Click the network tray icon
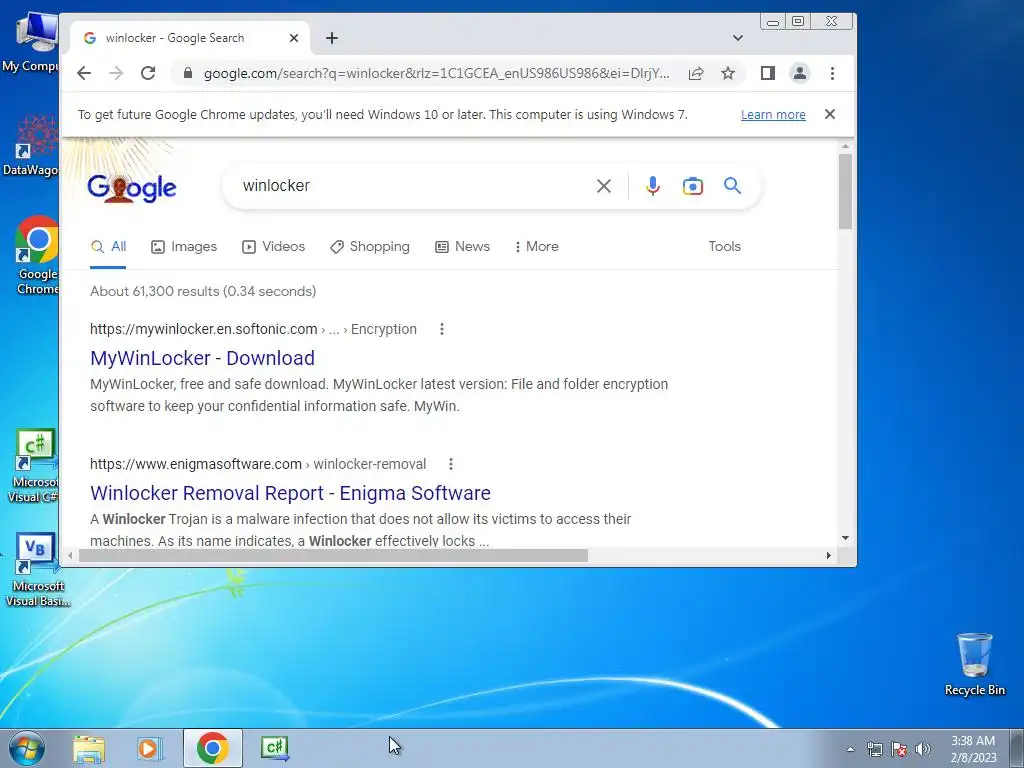 coord(874,749)
